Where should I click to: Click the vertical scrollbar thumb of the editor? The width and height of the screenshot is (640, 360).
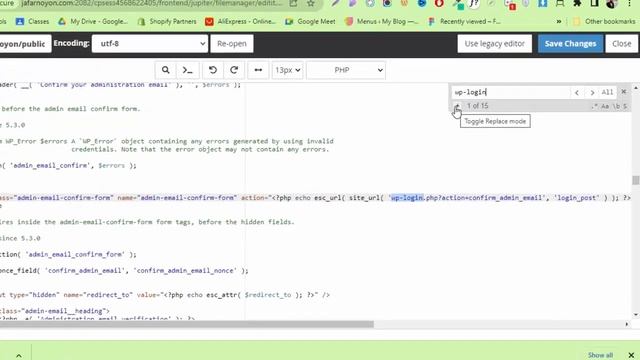click(x=636, y=180)
